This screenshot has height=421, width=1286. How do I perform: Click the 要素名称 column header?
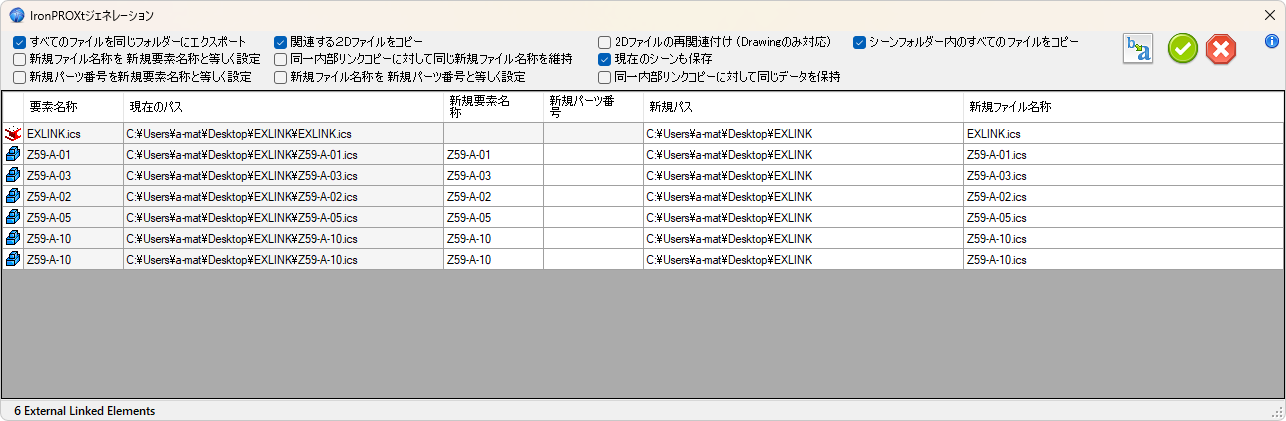pos(73,107)
